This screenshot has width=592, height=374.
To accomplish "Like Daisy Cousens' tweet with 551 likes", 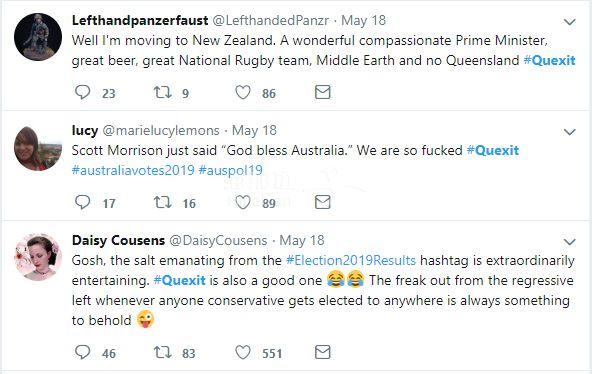I will [x=243, y=352].
